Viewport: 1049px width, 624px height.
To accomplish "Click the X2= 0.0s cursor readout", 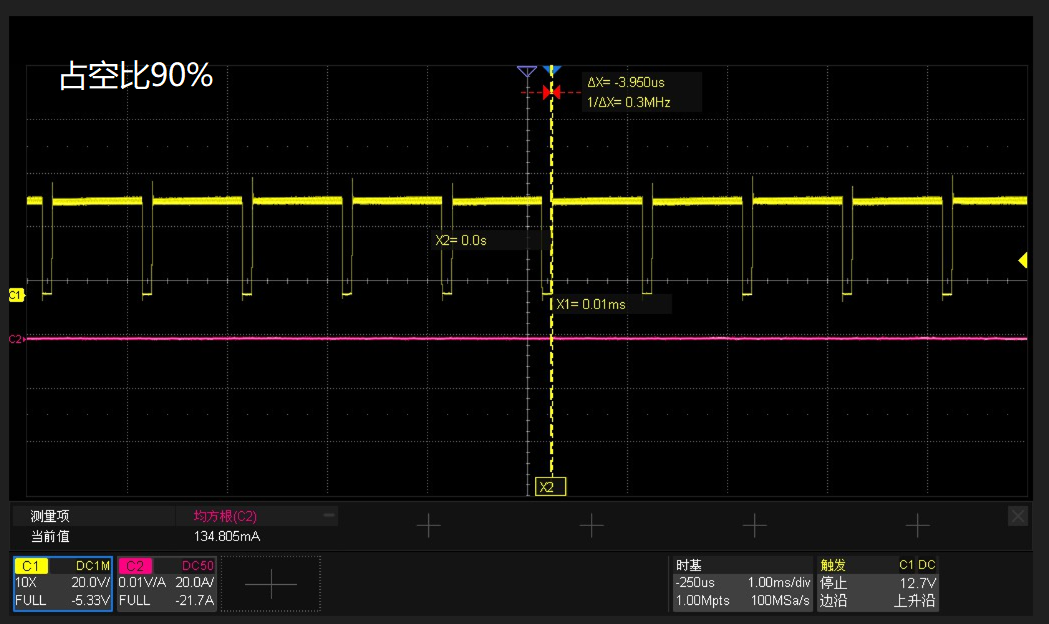I will click(x=461, y=240).
